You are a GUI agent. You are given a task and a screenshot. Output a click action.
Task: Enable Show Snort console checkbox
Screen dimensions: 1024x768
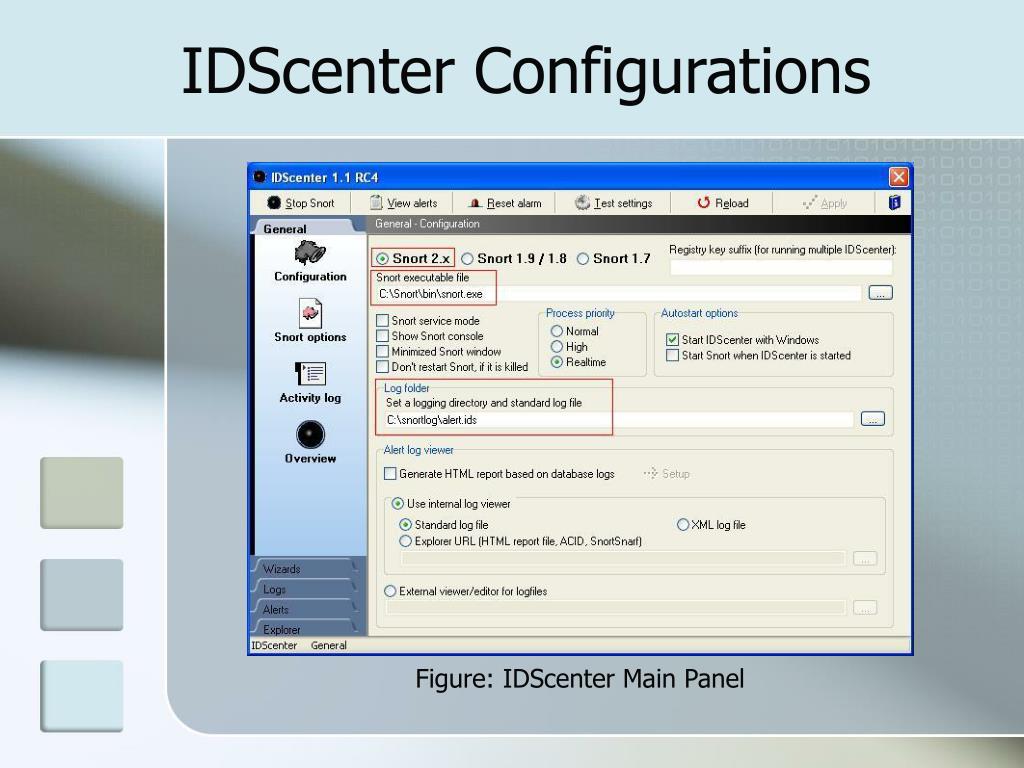(383, 336)
